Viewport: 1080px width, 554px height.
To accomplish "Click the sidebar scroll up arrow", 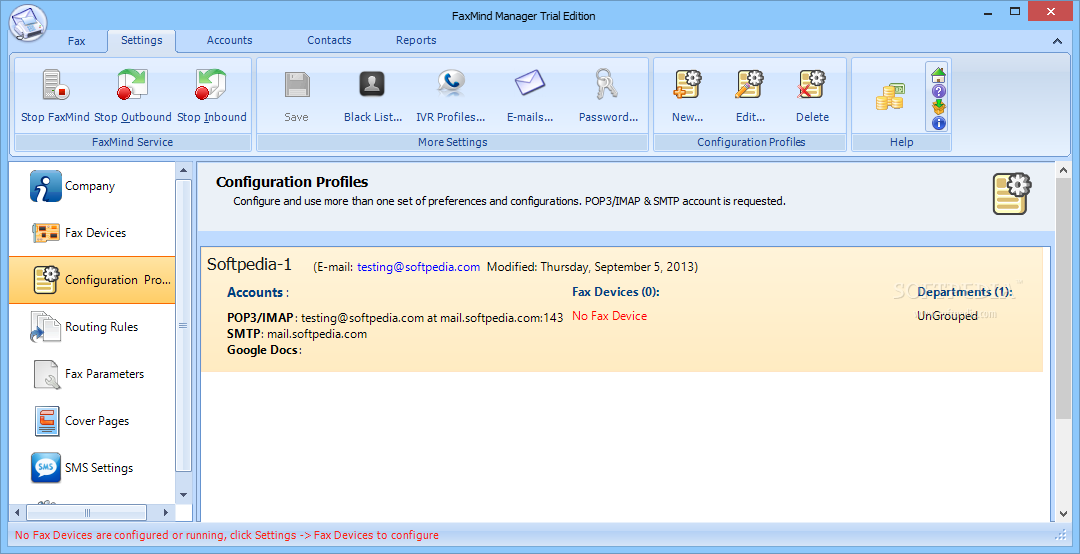I will click(x=183, y=170).
